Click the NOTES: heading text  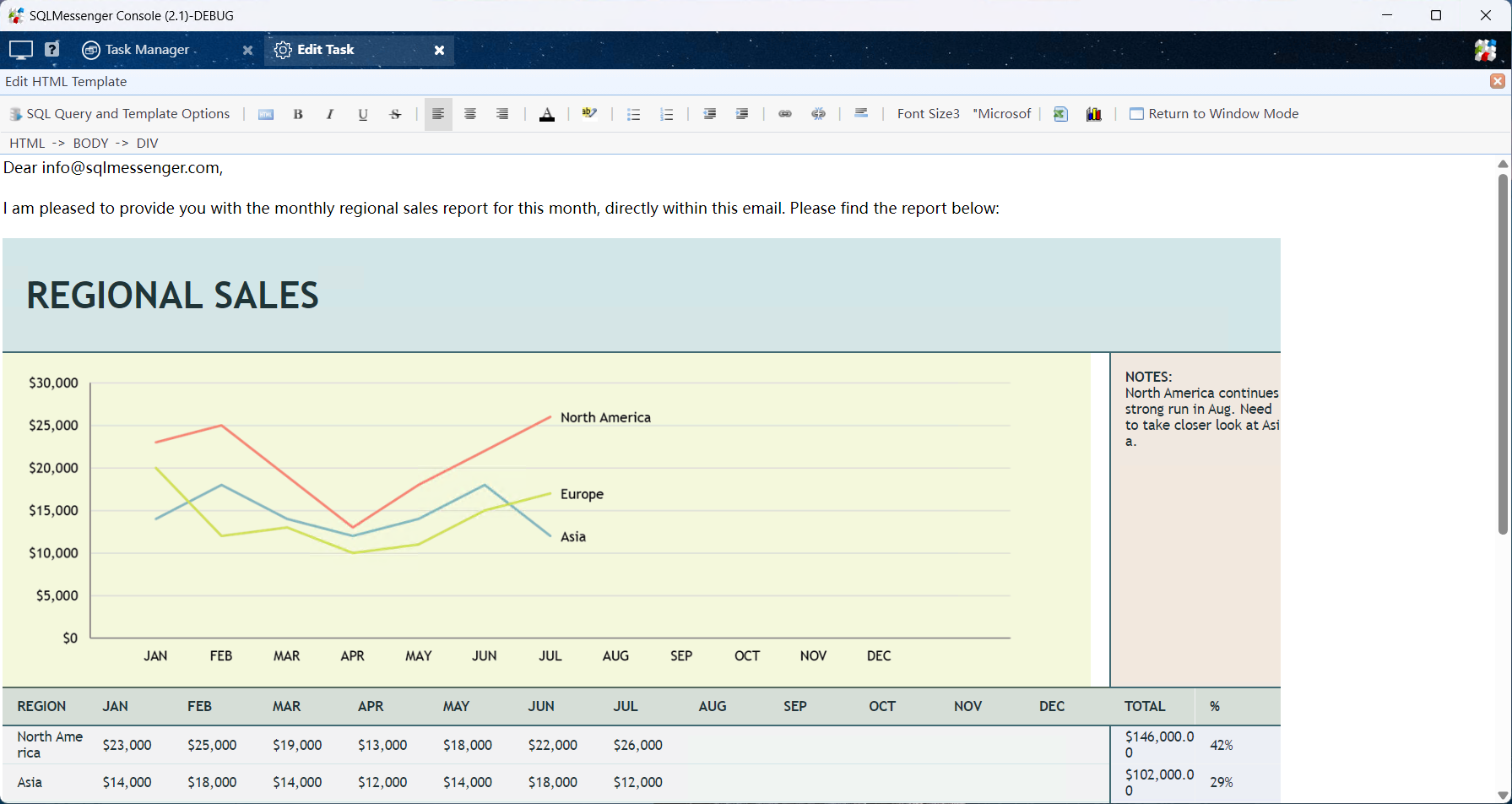click(1148, 377)
